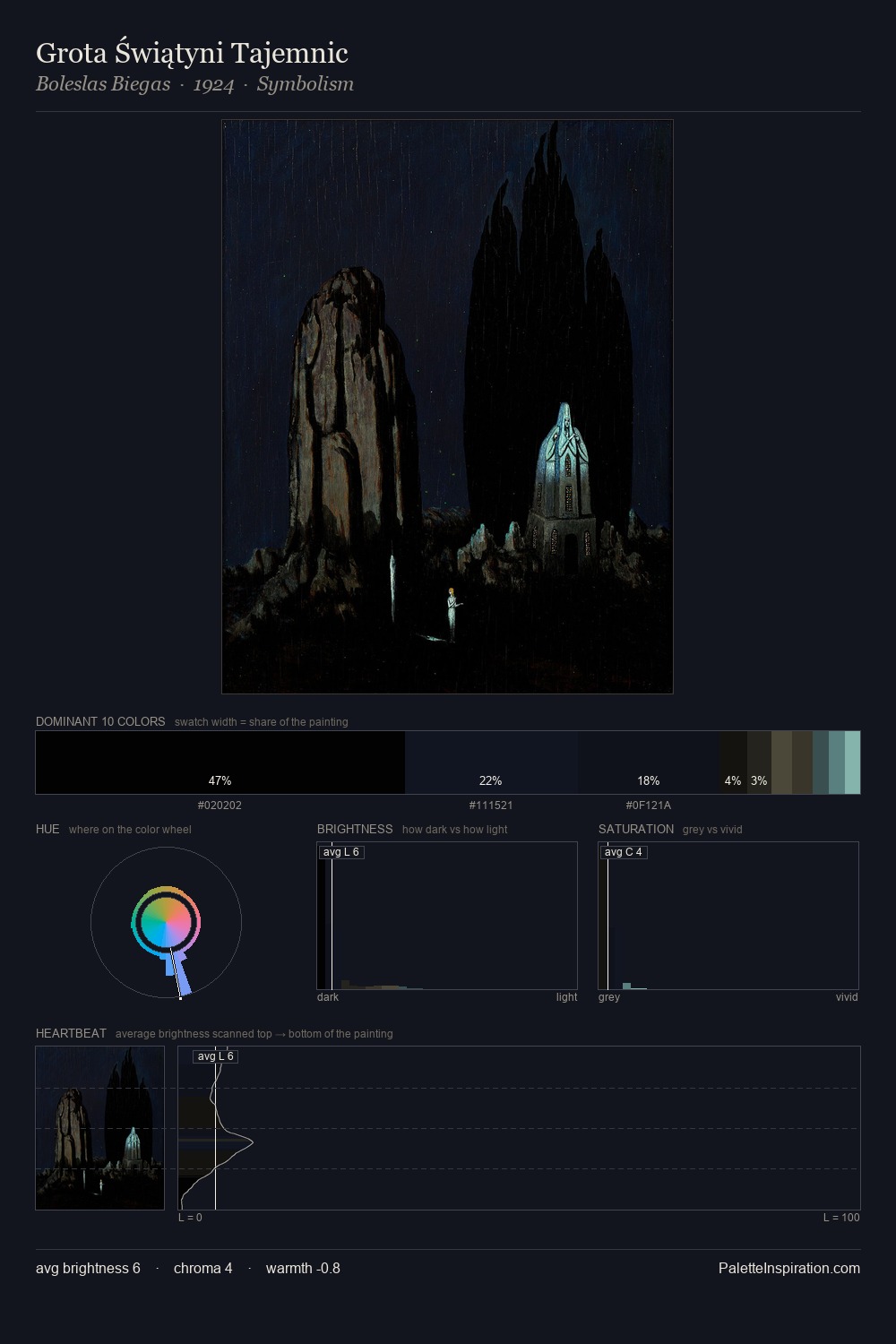Screen dimensions: 896x1344
Task: Open the PaletteInspiration.com link
Action: (x=789, y=1269)
